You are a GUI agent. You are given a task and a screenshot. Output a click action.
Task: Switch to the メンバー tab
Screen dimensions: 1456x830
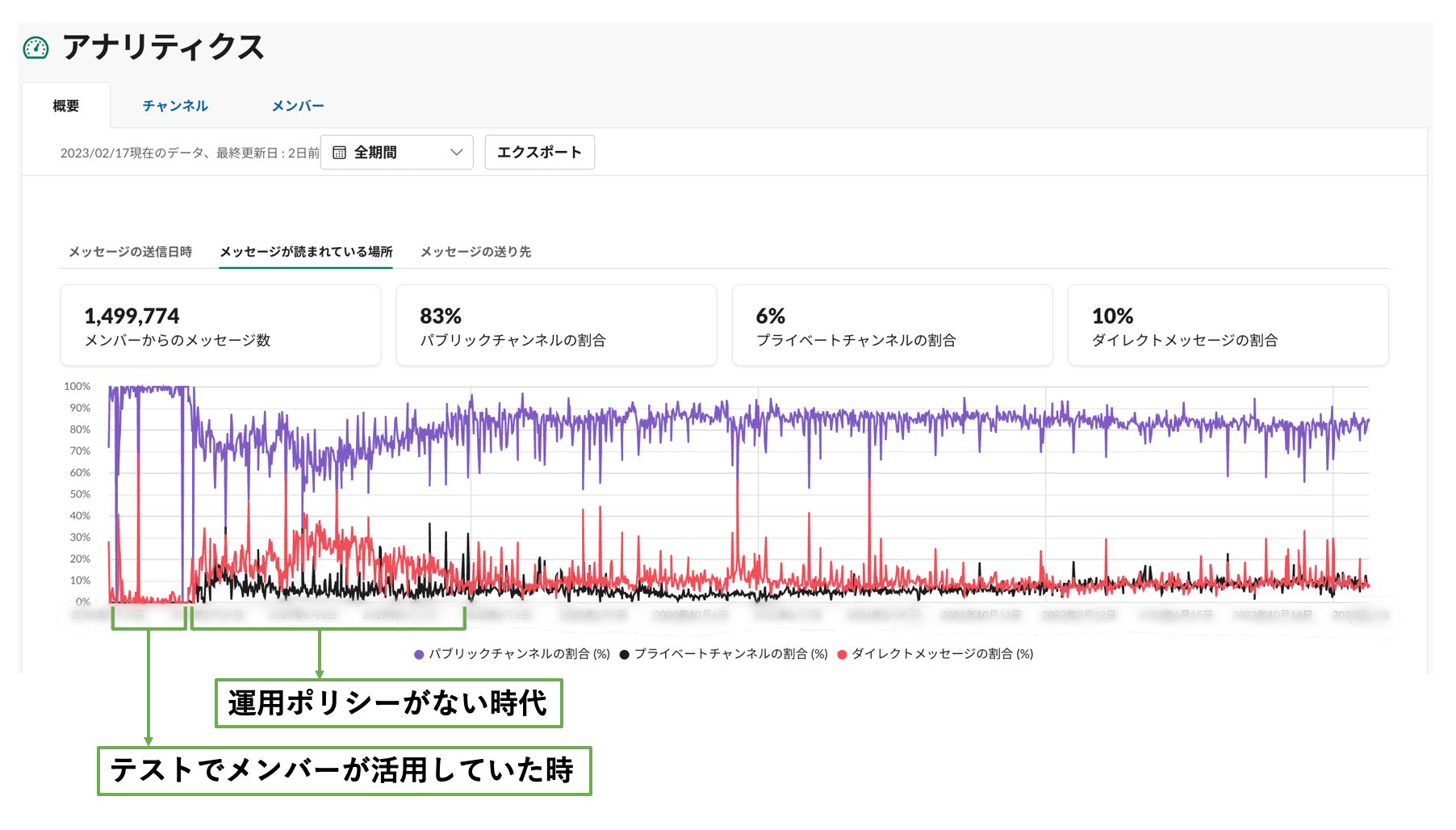click(x=298, y=106)
